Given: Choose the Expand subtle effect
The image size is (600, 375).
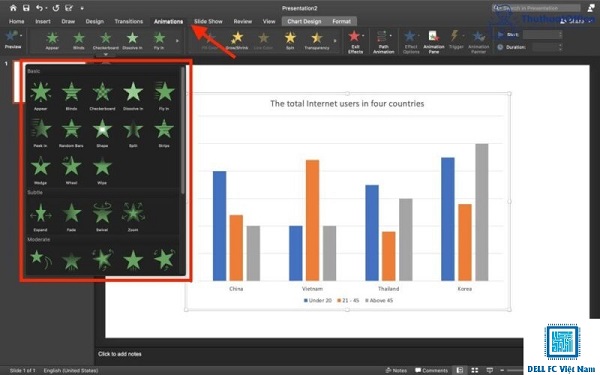Looking at the screenshot, I should tap(41, 217).
